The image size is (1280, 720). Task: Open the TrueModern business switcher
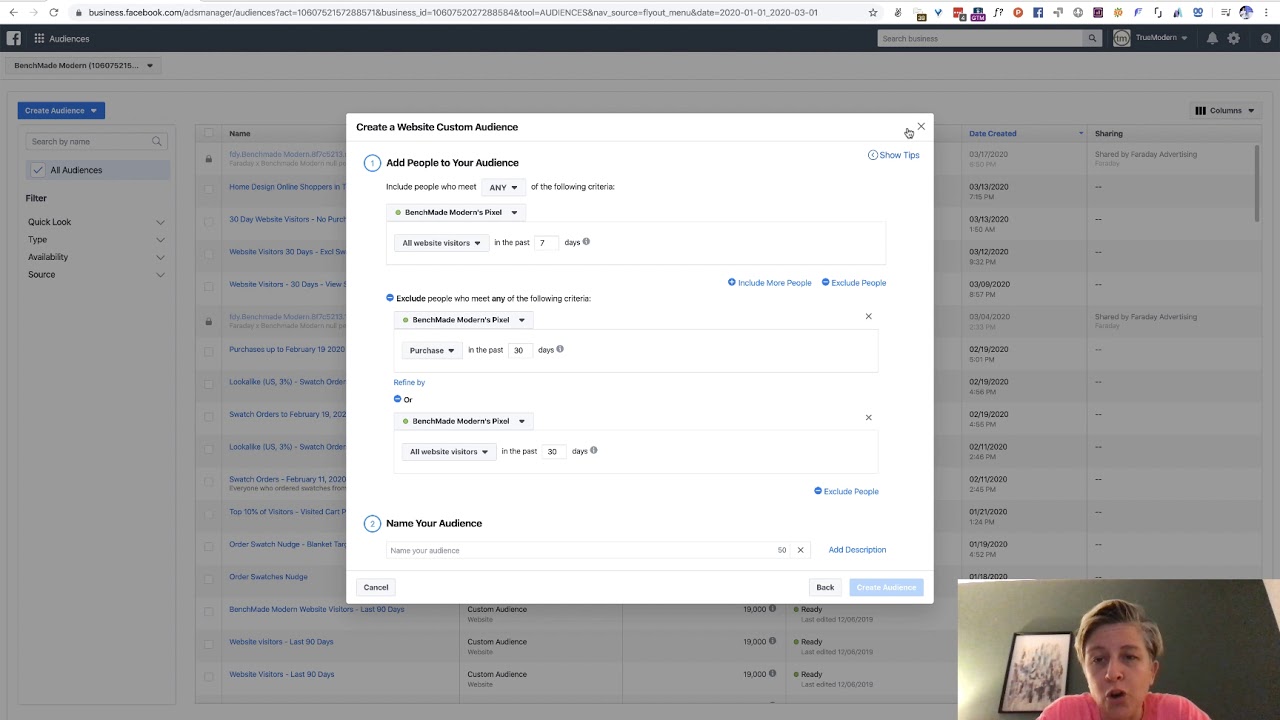(x=1151, y=38)
